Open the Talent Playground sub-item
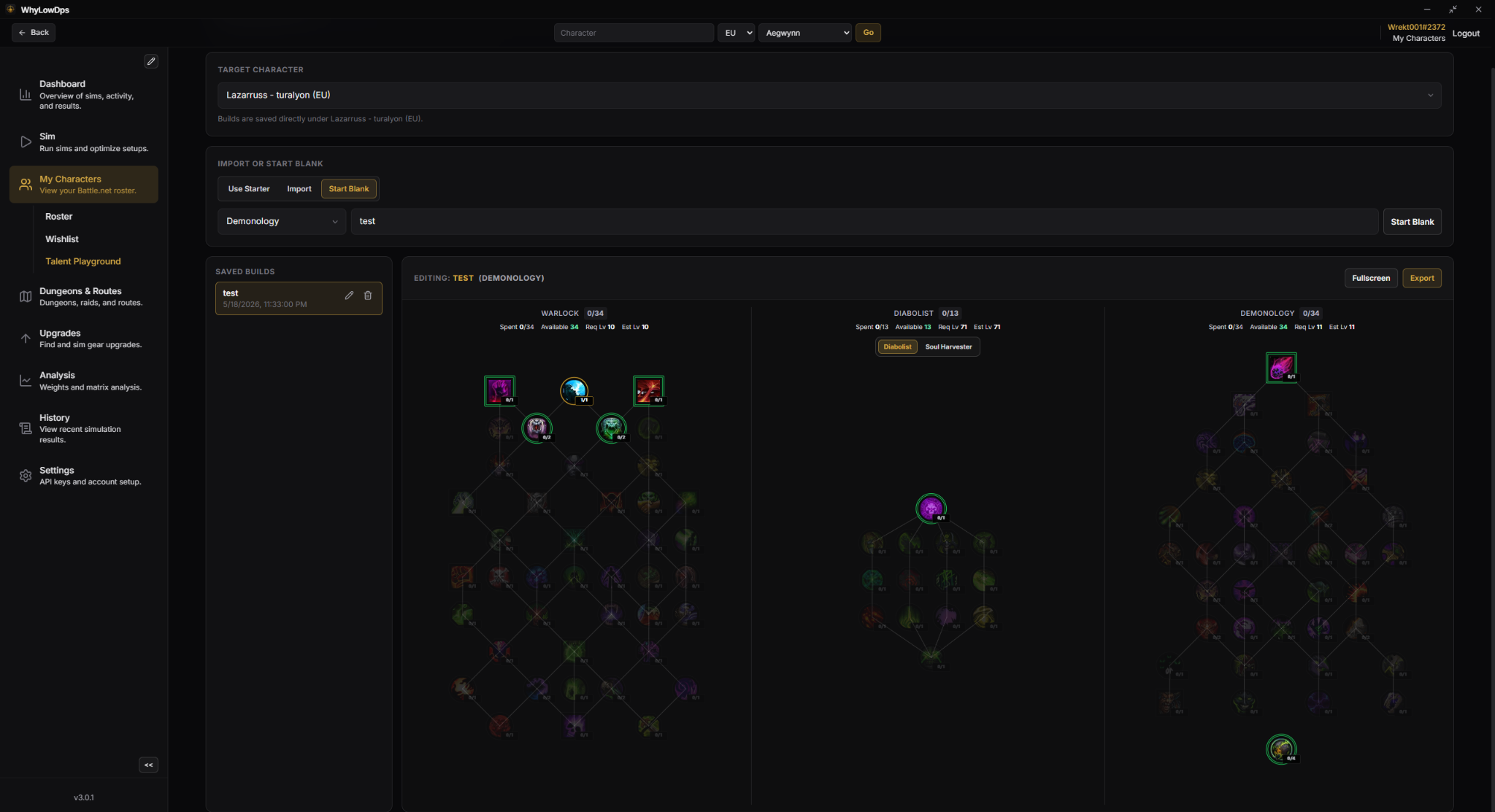The width and height of the screenshot is (1495, 812). click(x=83, y=261)
